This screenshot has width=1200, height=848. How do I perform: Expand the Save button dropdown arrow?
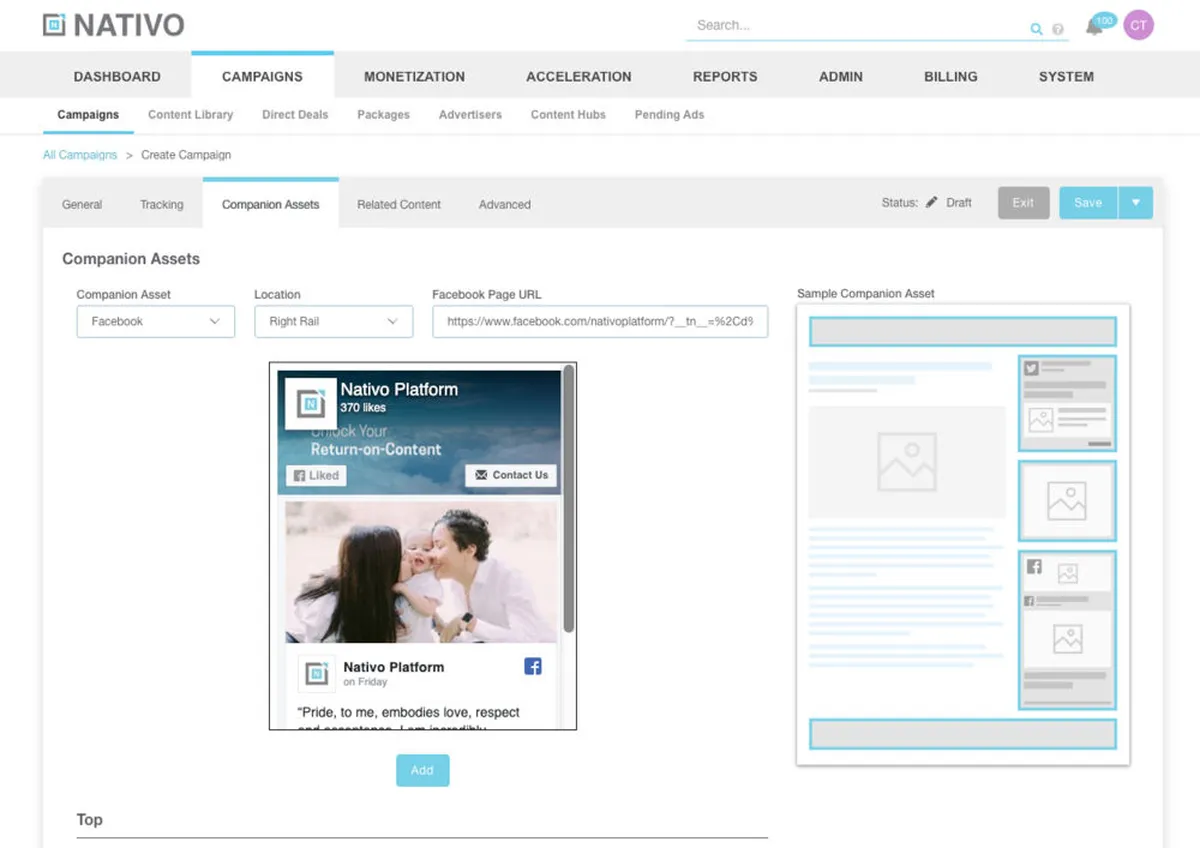1135,202
